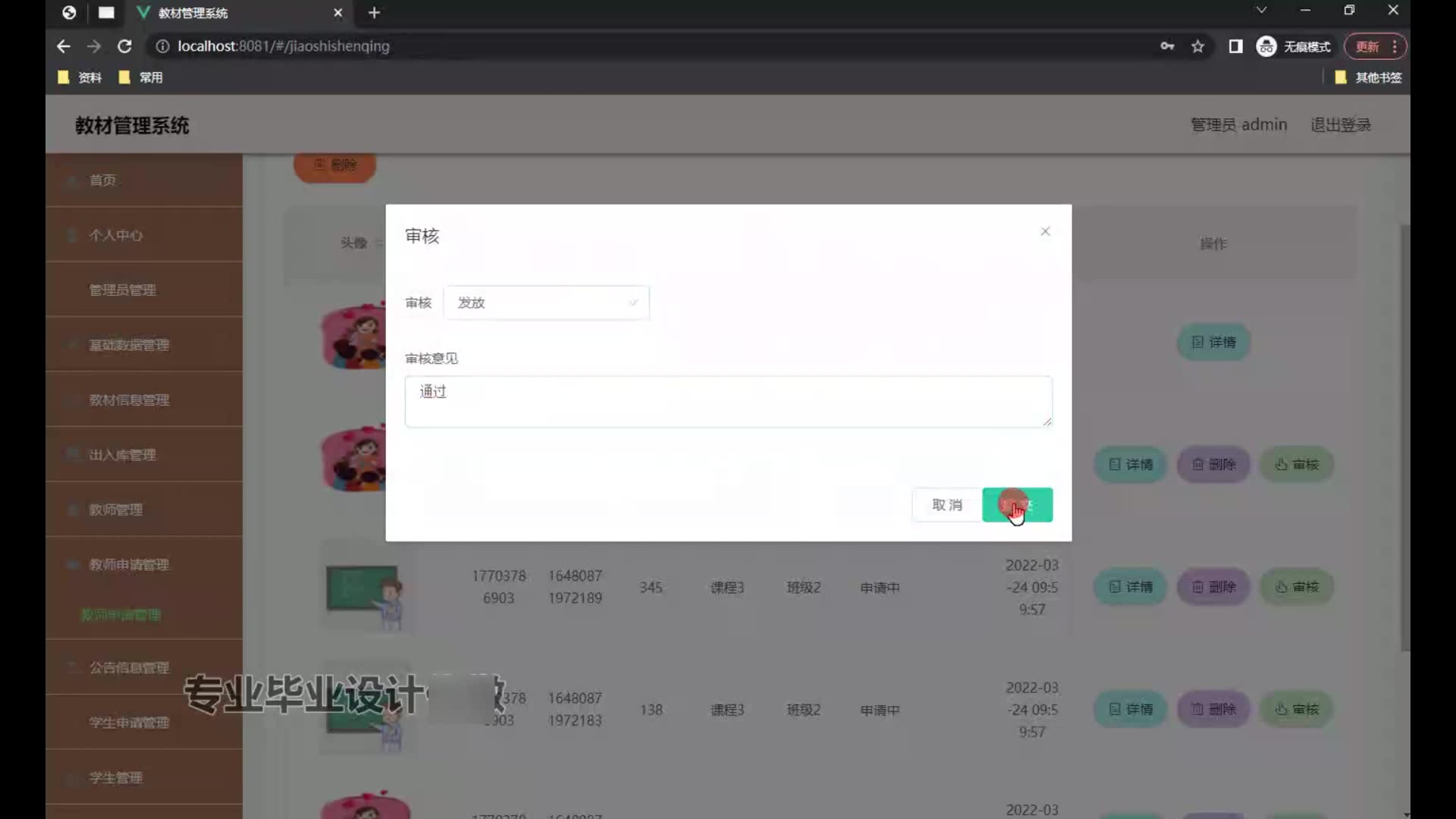Close the 审核 dialog with the X icon
The height and width of the screenshot is (819, 1456).
[1045, 231]
